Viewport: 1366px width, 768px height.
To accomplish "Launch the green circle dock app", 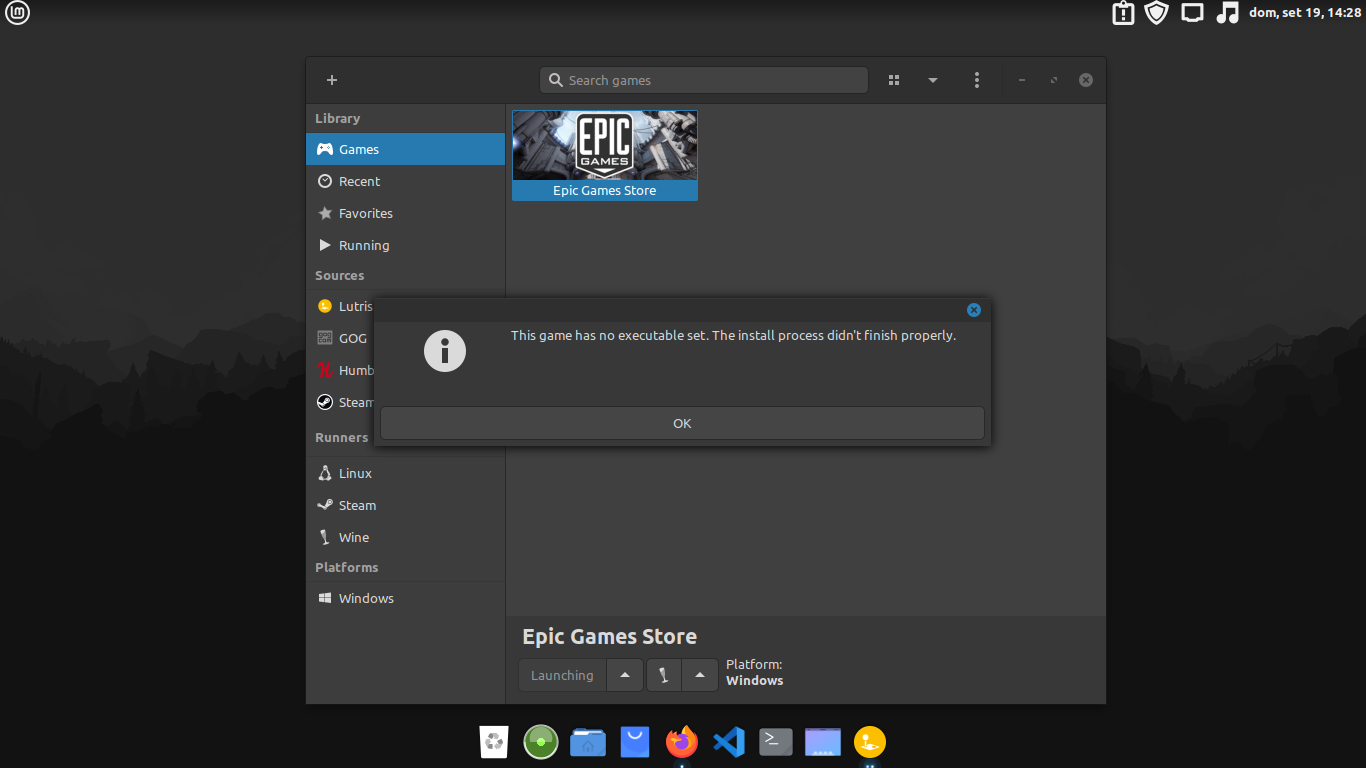I will (x=541, y=742).
